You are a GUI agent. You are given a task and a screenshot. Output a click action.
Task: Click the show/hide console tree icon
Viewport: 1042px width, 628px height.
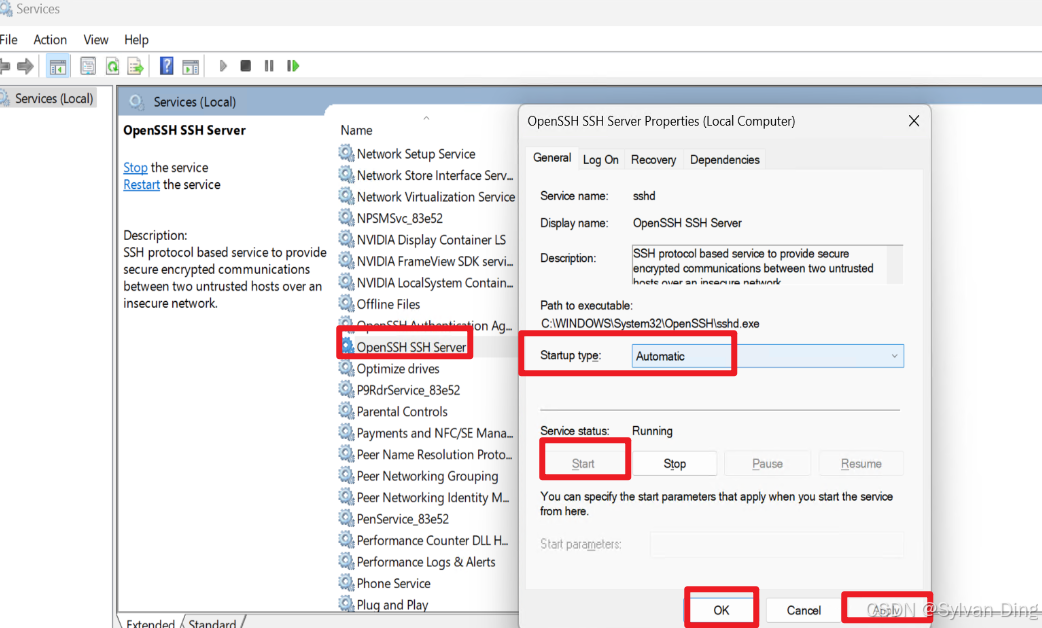(x=58, y=66)
